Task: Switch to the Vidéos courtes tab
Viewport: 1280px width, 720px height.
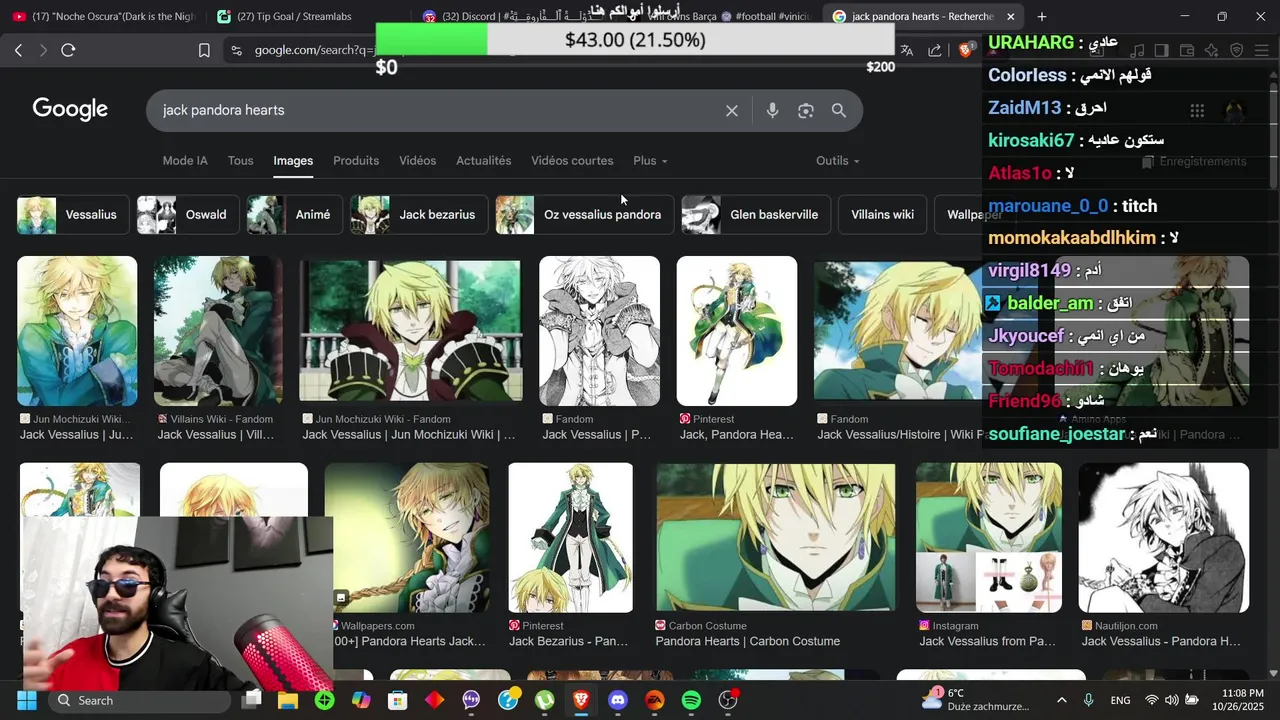Action: tap(572, 161)
